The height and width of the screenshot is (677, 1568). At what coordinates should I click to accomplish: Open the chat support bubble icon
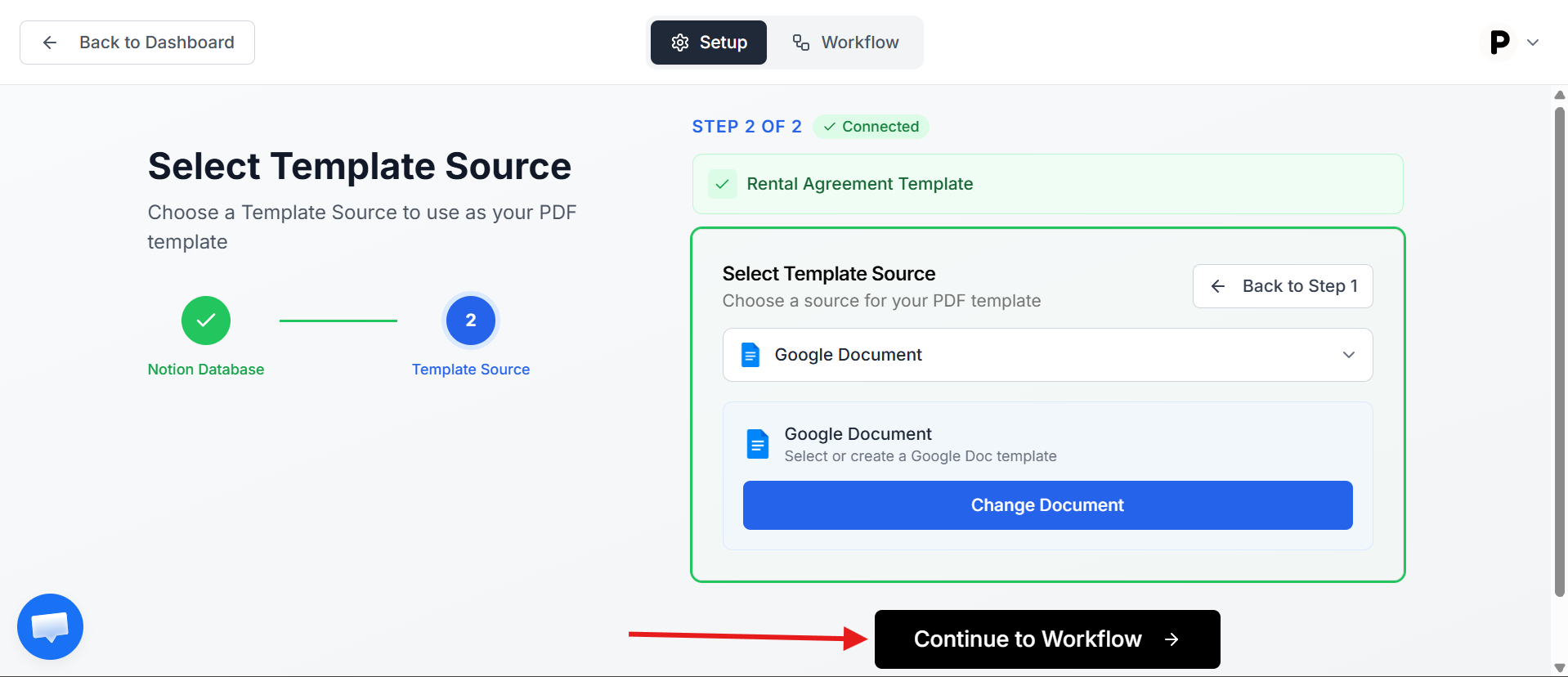click(50, 626)
